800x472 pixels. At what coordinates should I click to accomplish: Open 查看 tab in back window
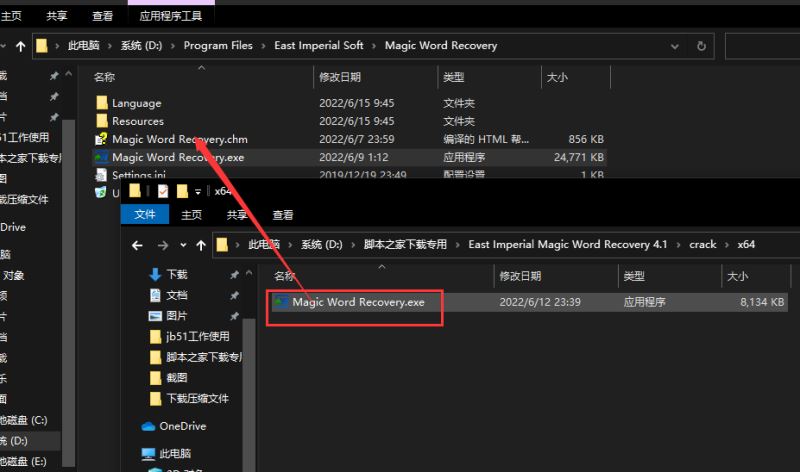(x=103, y=16)
